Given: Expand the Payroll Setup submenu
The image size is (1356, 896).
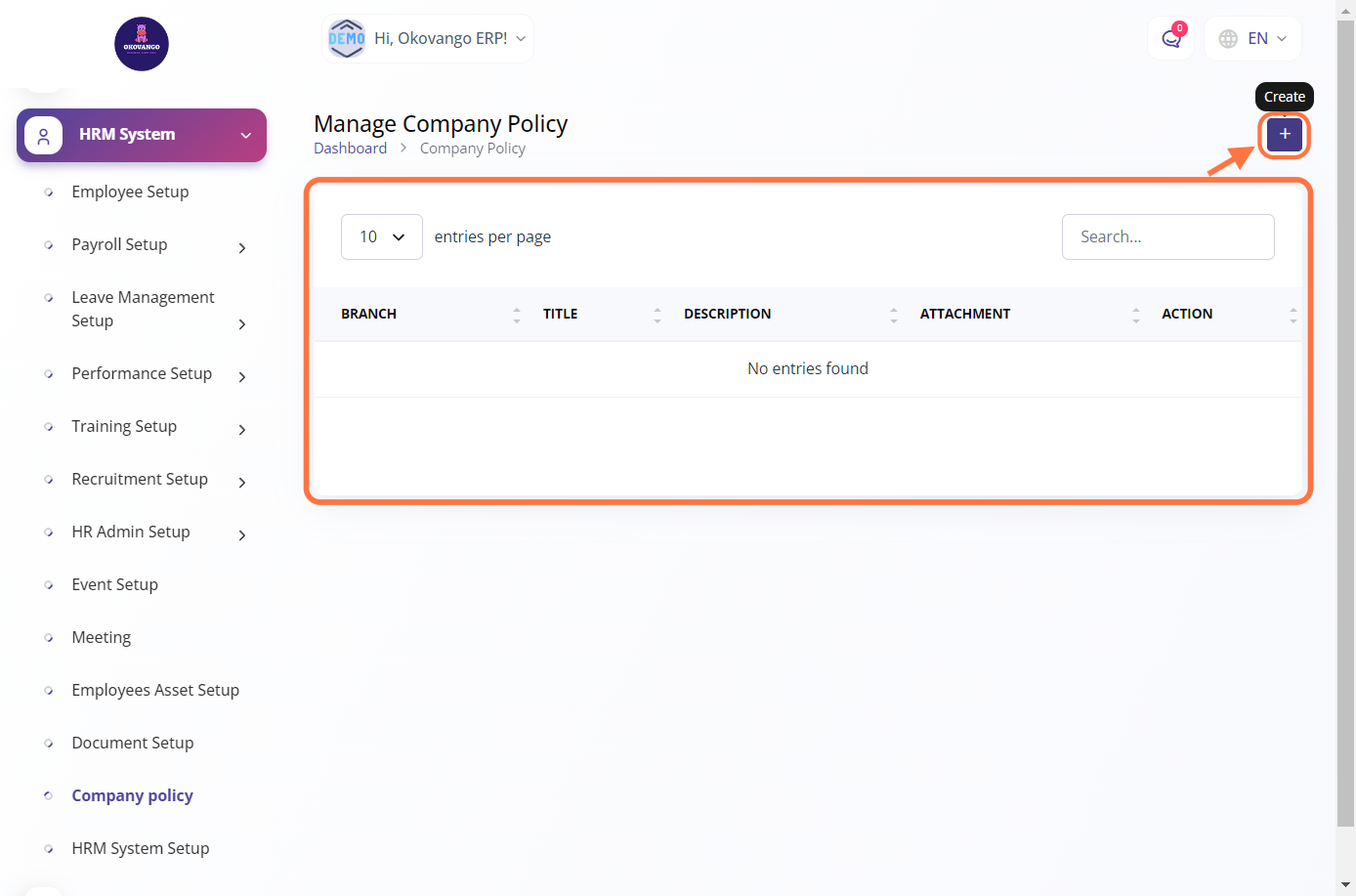Looking at the screenshot, I should point(241,248).
